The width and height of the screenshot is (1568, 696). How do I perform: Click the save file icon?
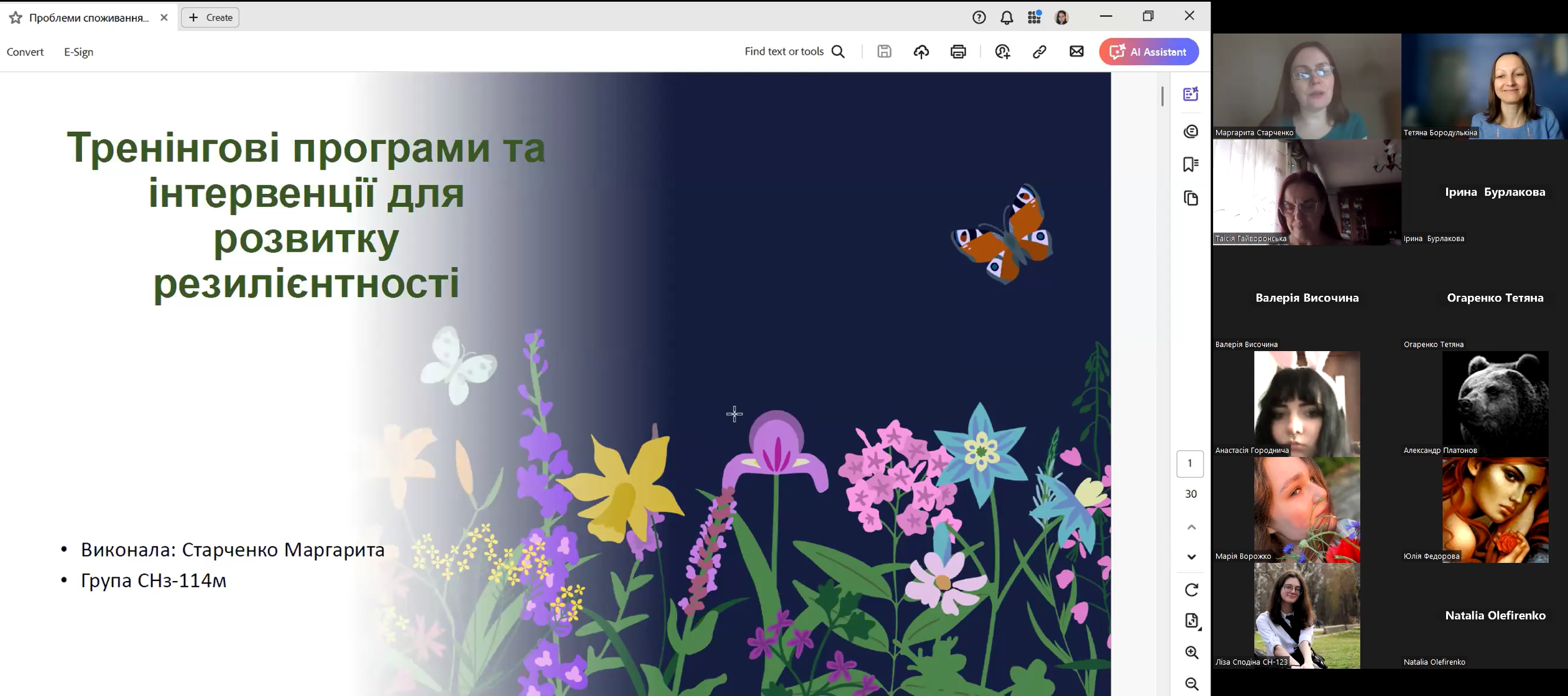coord(884,52)
